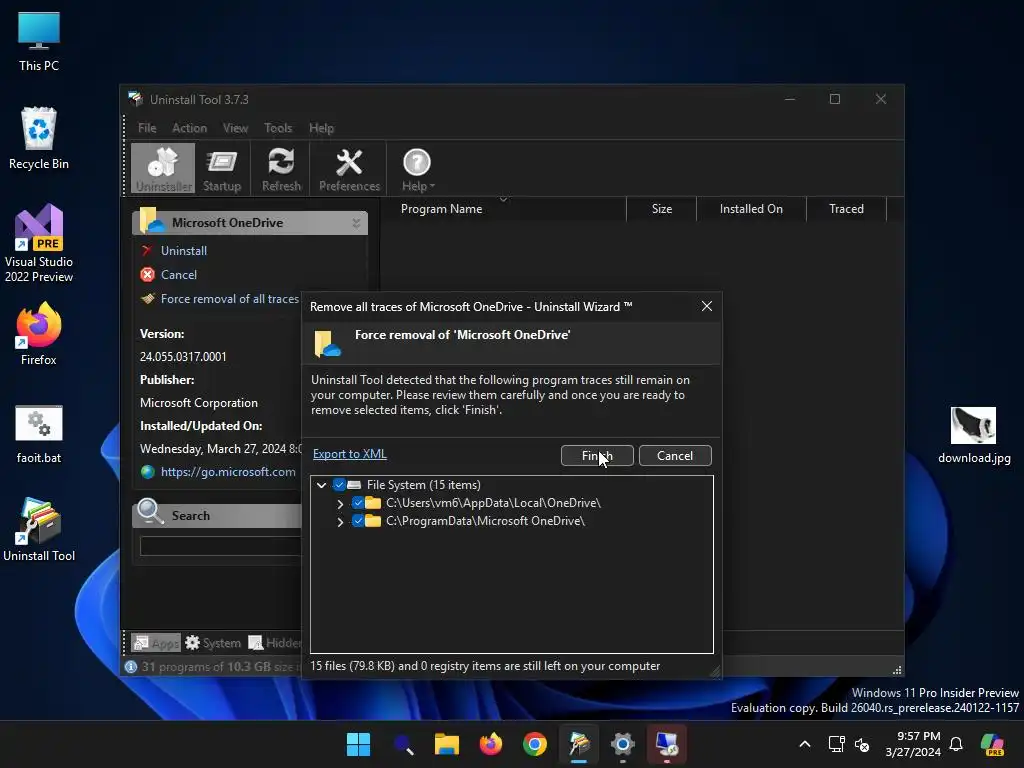Click the status bar info icon
The image size is (1024, 768).
pyautogui.click(x=131, y=667)
